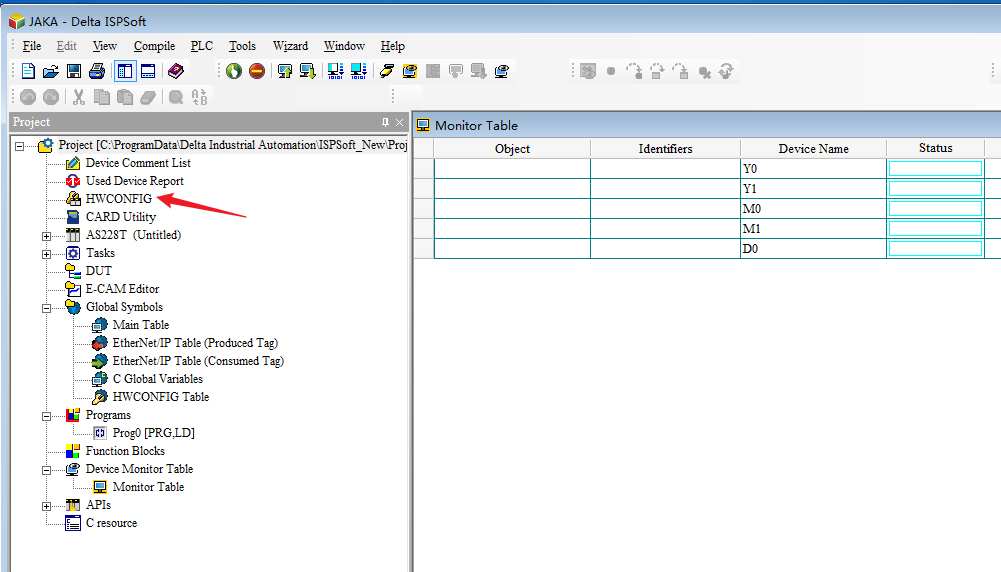This screenshot has width=1001, height=572.
Task: Click the red stop icon in toolbar
Action: 257,71
